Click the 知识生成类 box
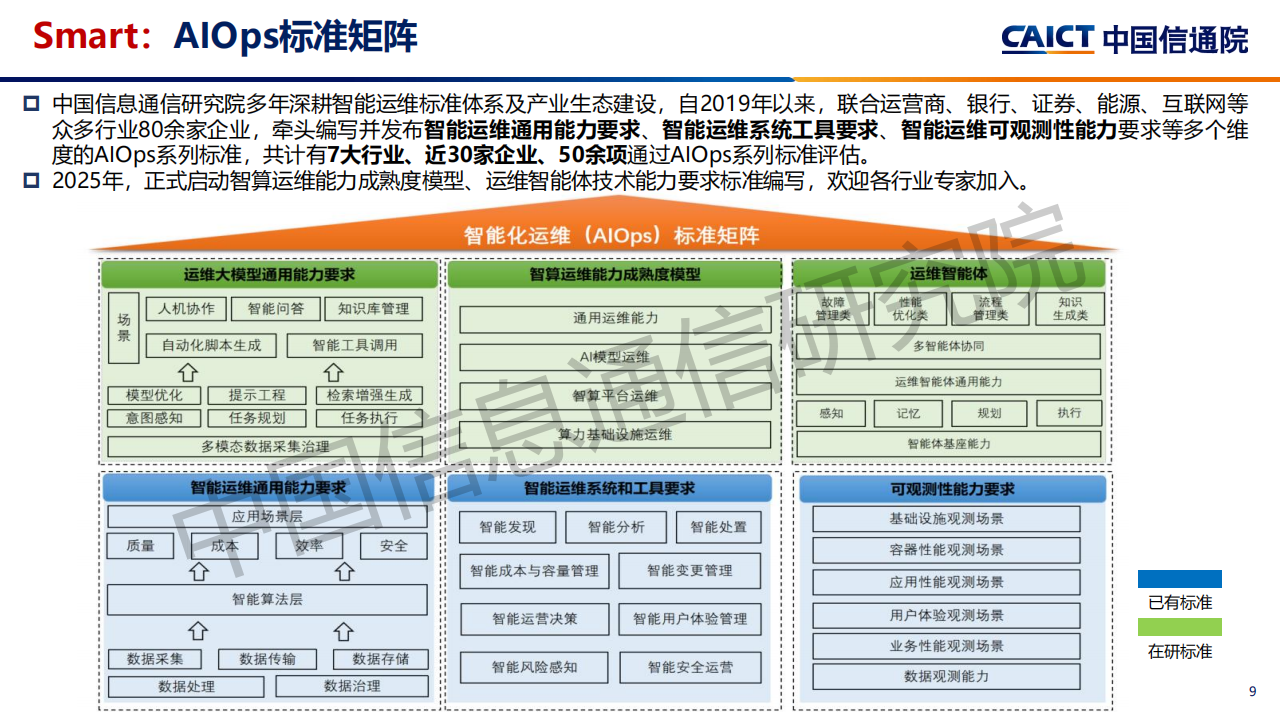Viewport: 1280px width, 720px height. [1070, 308]
